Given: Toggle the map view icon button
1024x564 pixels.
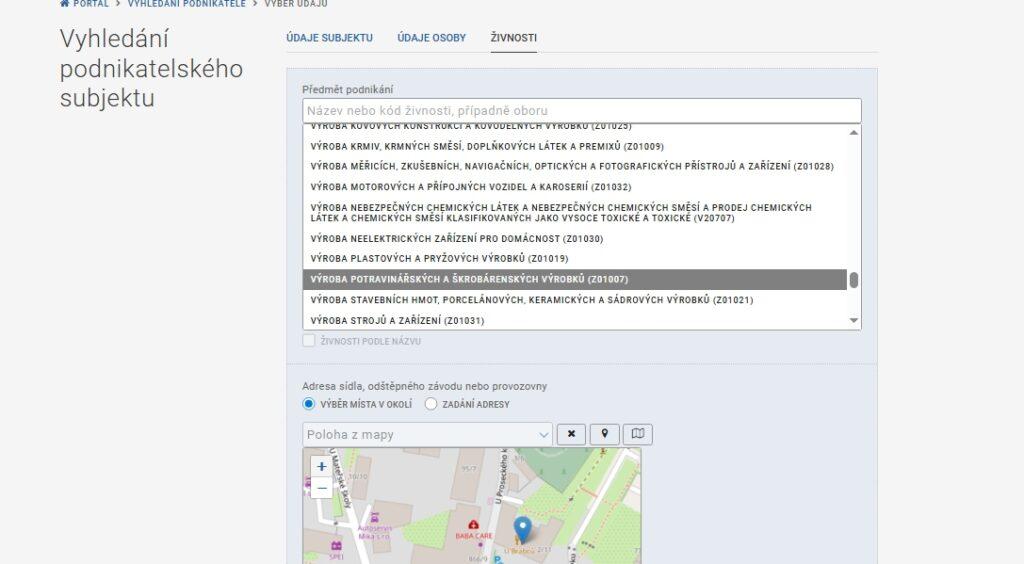Looking at the screenshot, I should (637, 434).
